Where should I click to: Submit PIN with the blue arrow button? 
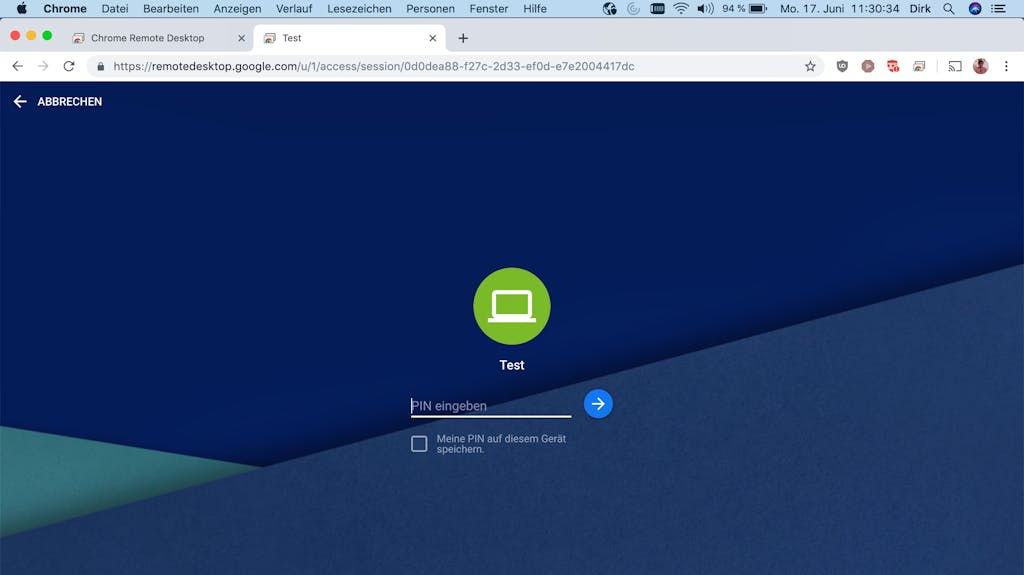(598, 404)
